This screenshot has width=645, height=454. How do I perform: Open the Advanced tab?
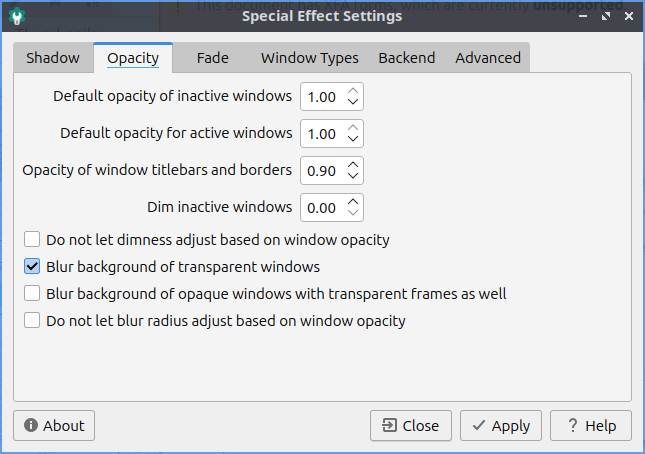tap(488, 58)
